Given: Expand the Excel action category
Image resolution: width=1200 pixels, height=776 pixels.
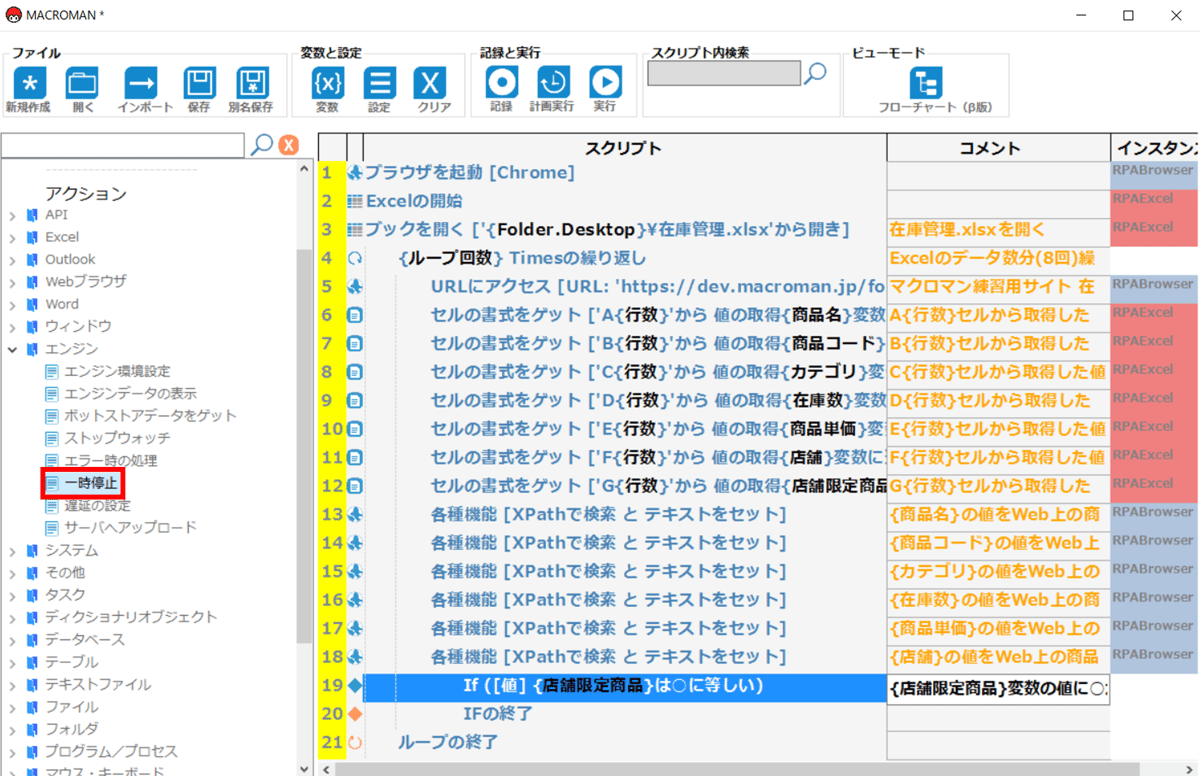Looking at the screenshot, I should (x=13, y=237).
